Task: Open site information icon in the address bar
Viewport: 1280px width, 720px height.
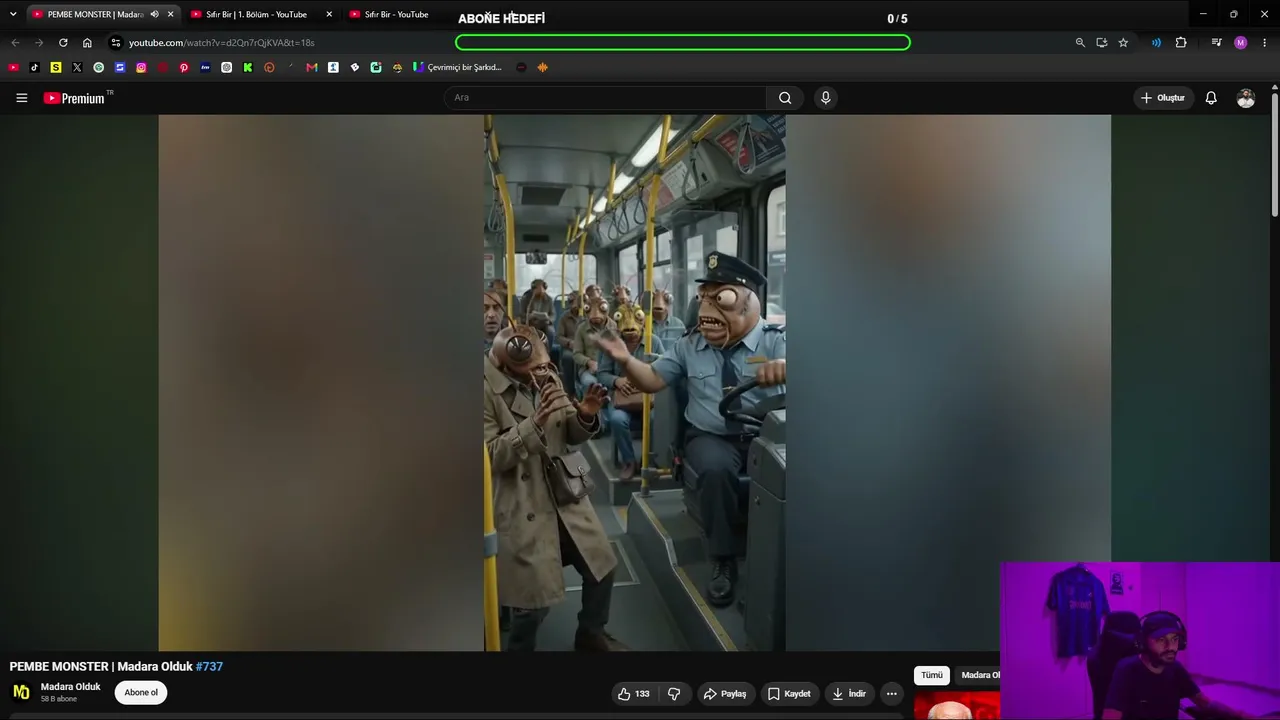Action: pyautogui.click(x=116, y=43)
